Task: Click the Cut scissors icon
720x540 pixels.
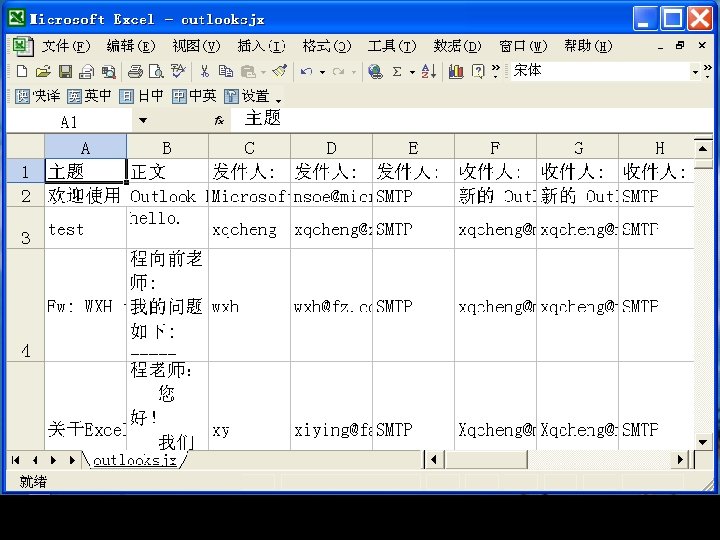Action: (x=204, y=71)
